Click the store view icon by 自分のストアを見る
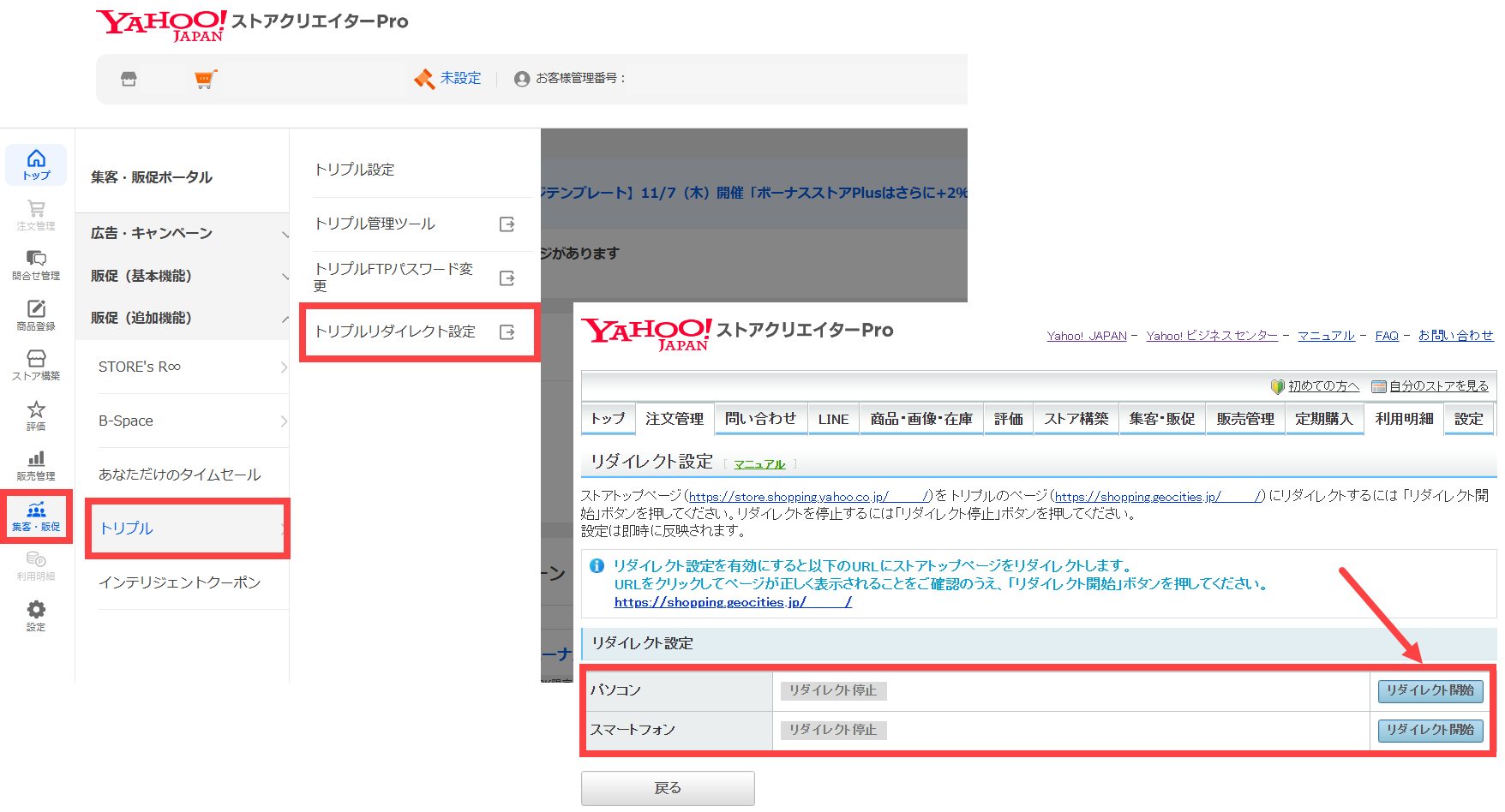 [x=1379, y=386]
